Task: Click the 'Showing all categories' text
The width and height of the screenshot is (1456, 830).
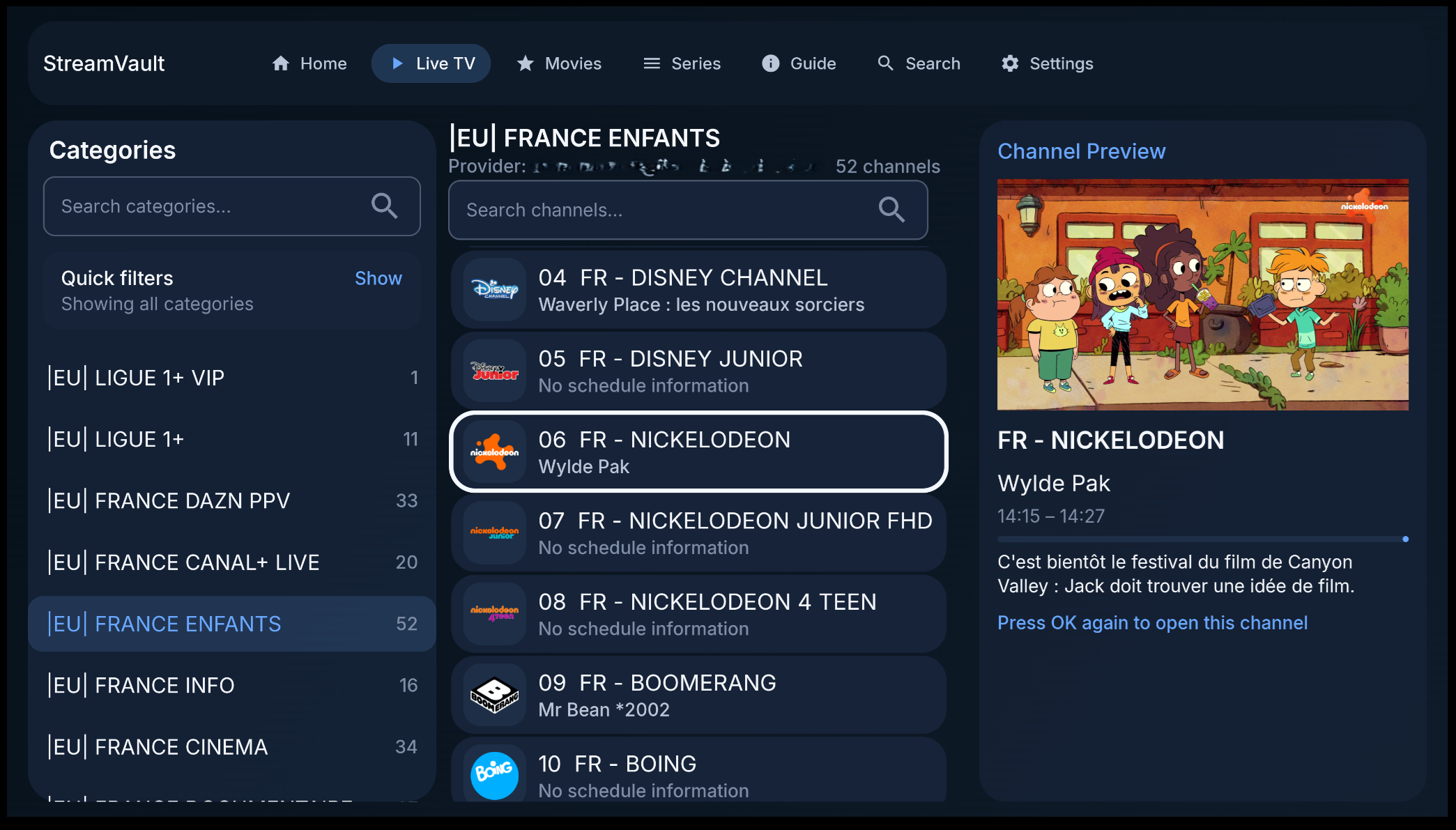Action: [x=158, y=304]
